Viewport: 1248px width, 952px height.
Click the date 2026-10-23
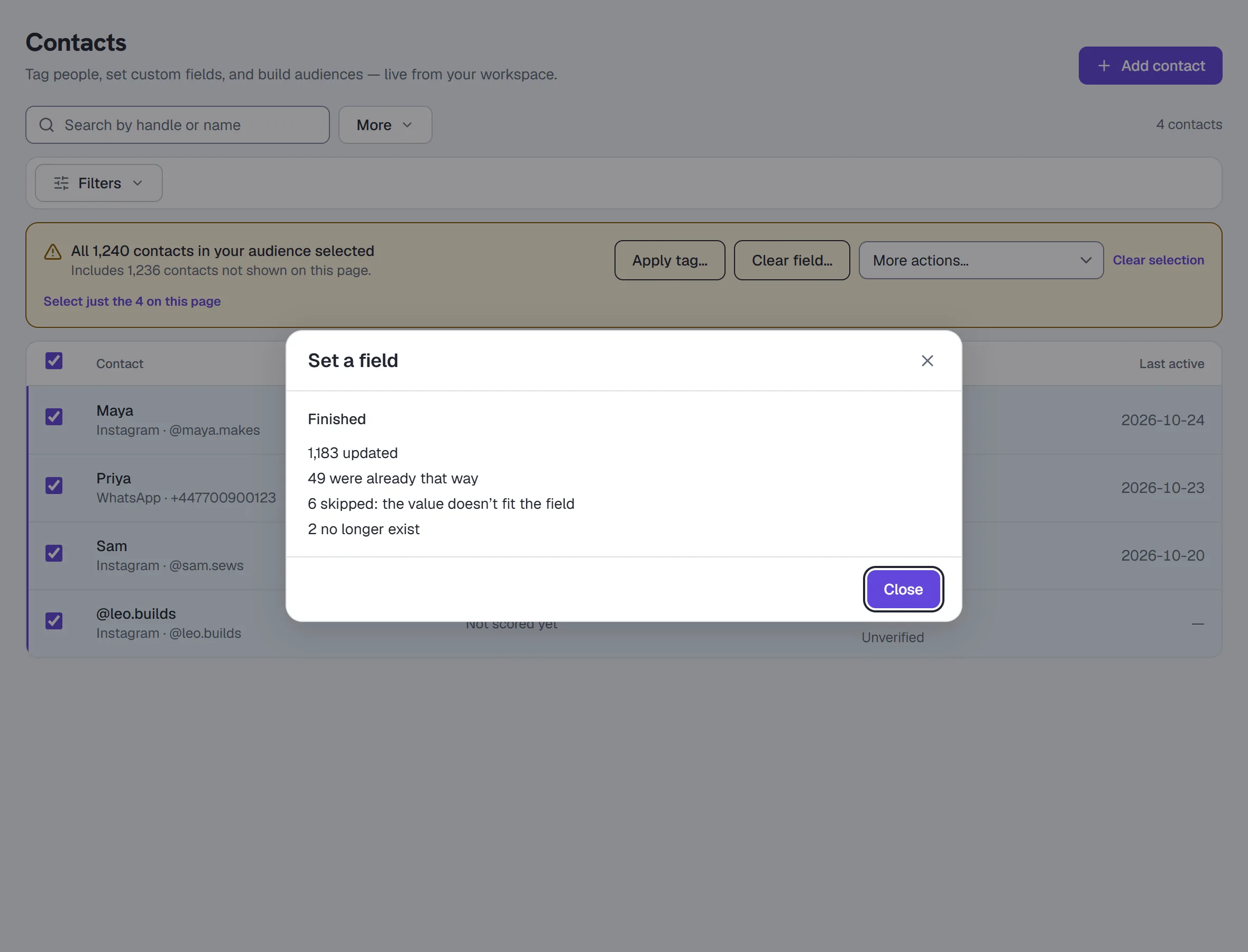click(x=1162, y=487)
